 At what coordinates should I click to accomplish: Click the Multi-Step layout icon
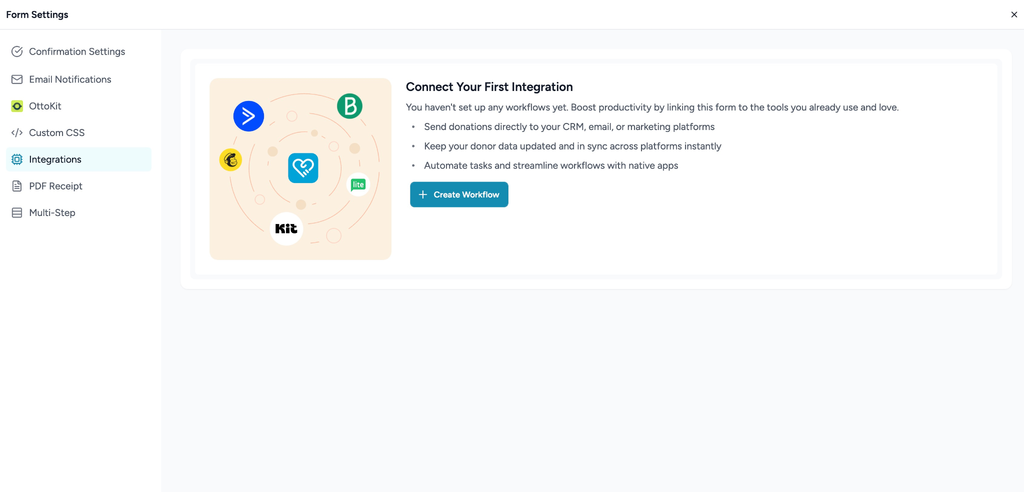pyautogui.click(x=17, y=213)
